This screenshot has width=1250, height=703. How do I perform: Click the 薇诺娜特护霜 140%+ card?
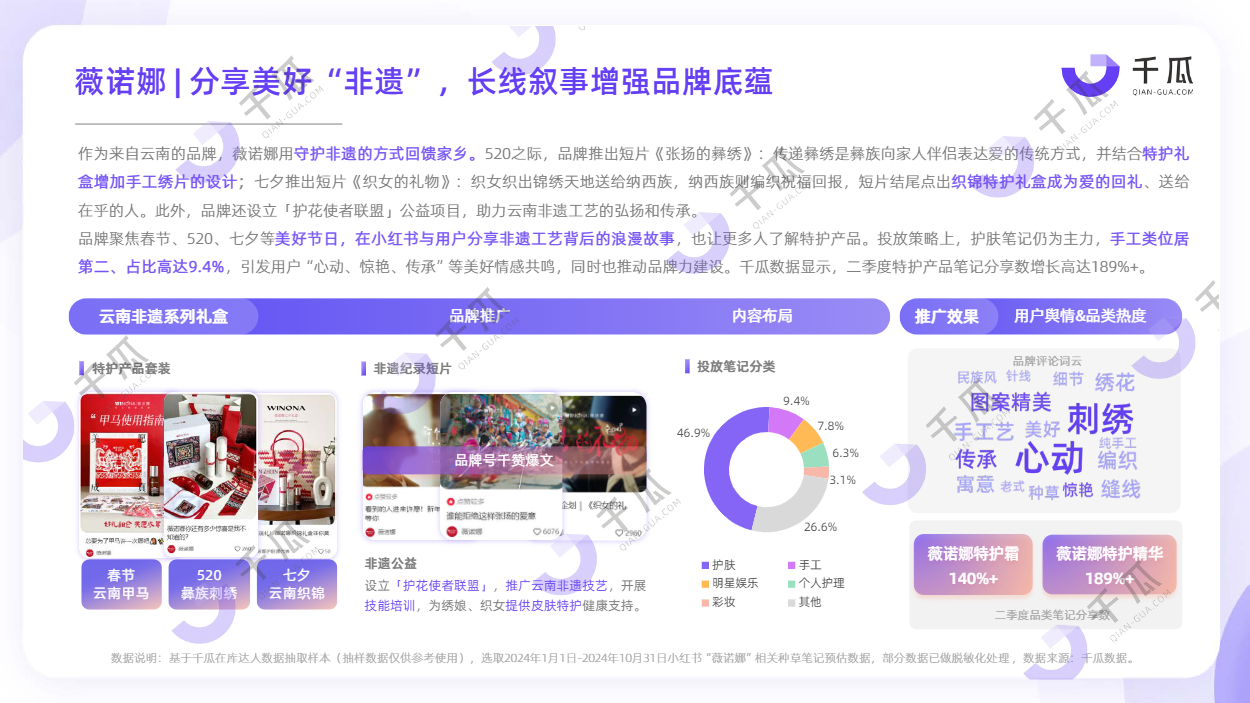[x=973, y=566]
